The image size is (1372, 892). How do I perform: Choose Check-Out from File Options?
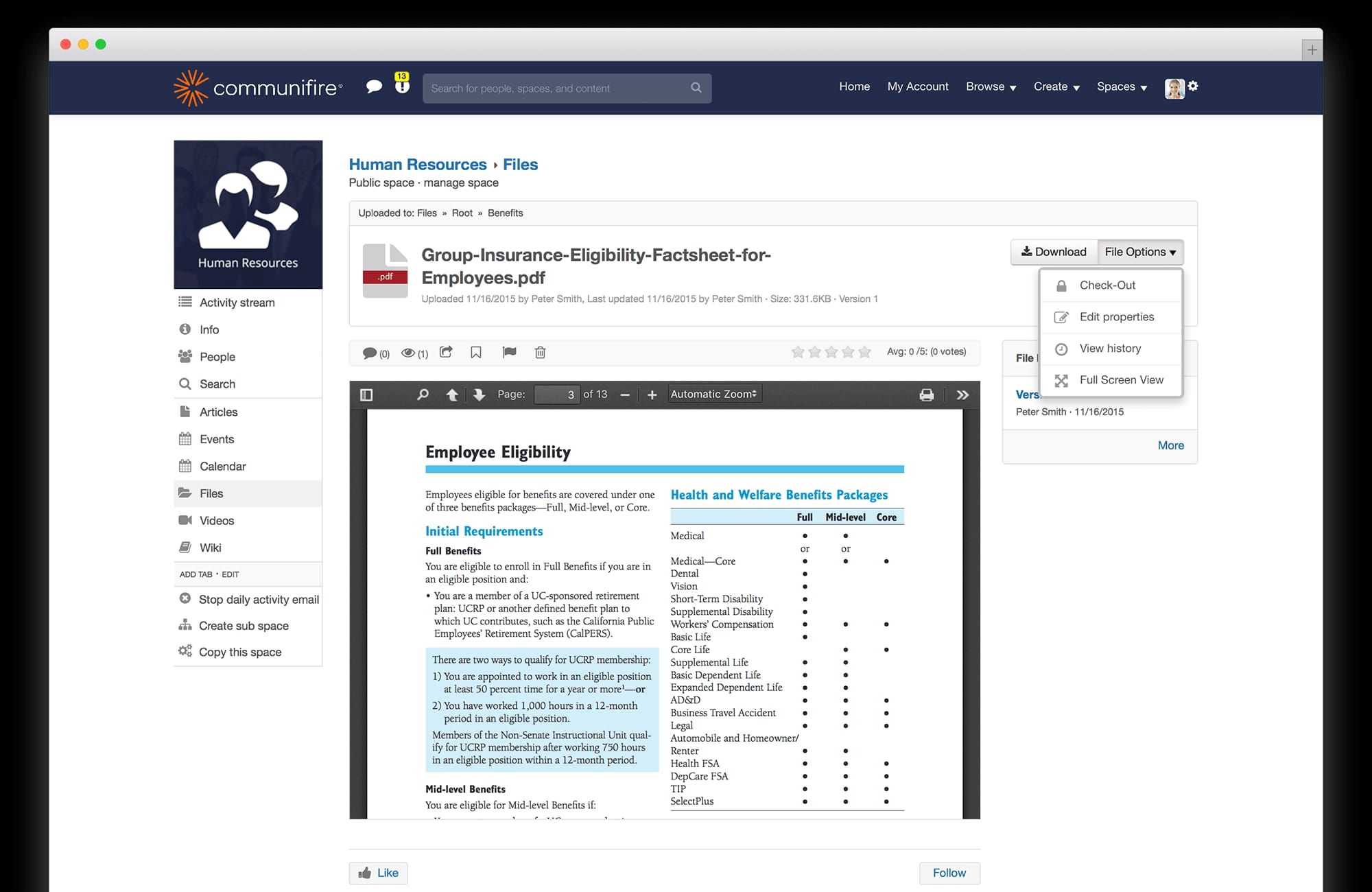click(x=1111, y=285)
